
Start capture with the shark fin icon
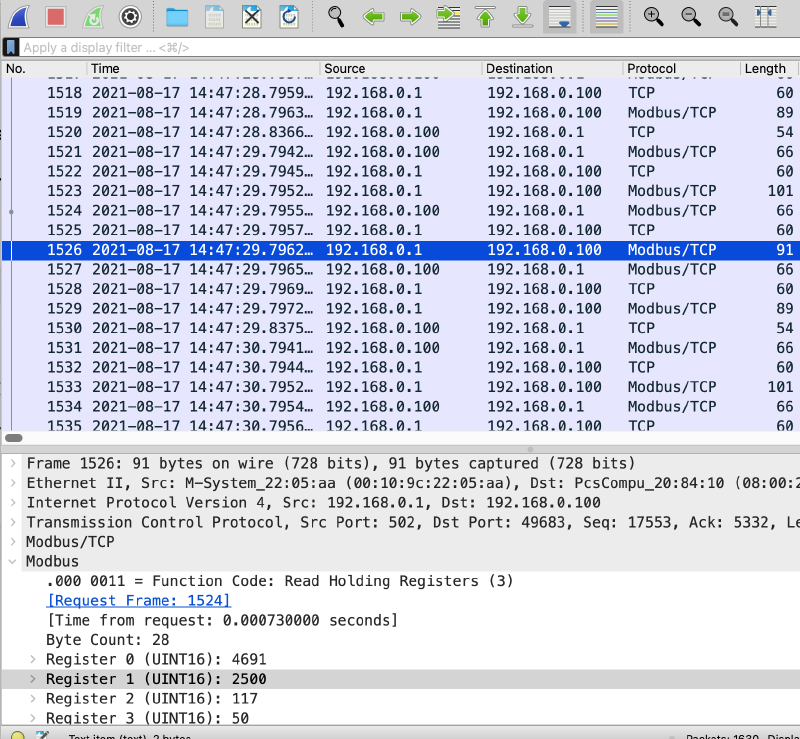18,16
